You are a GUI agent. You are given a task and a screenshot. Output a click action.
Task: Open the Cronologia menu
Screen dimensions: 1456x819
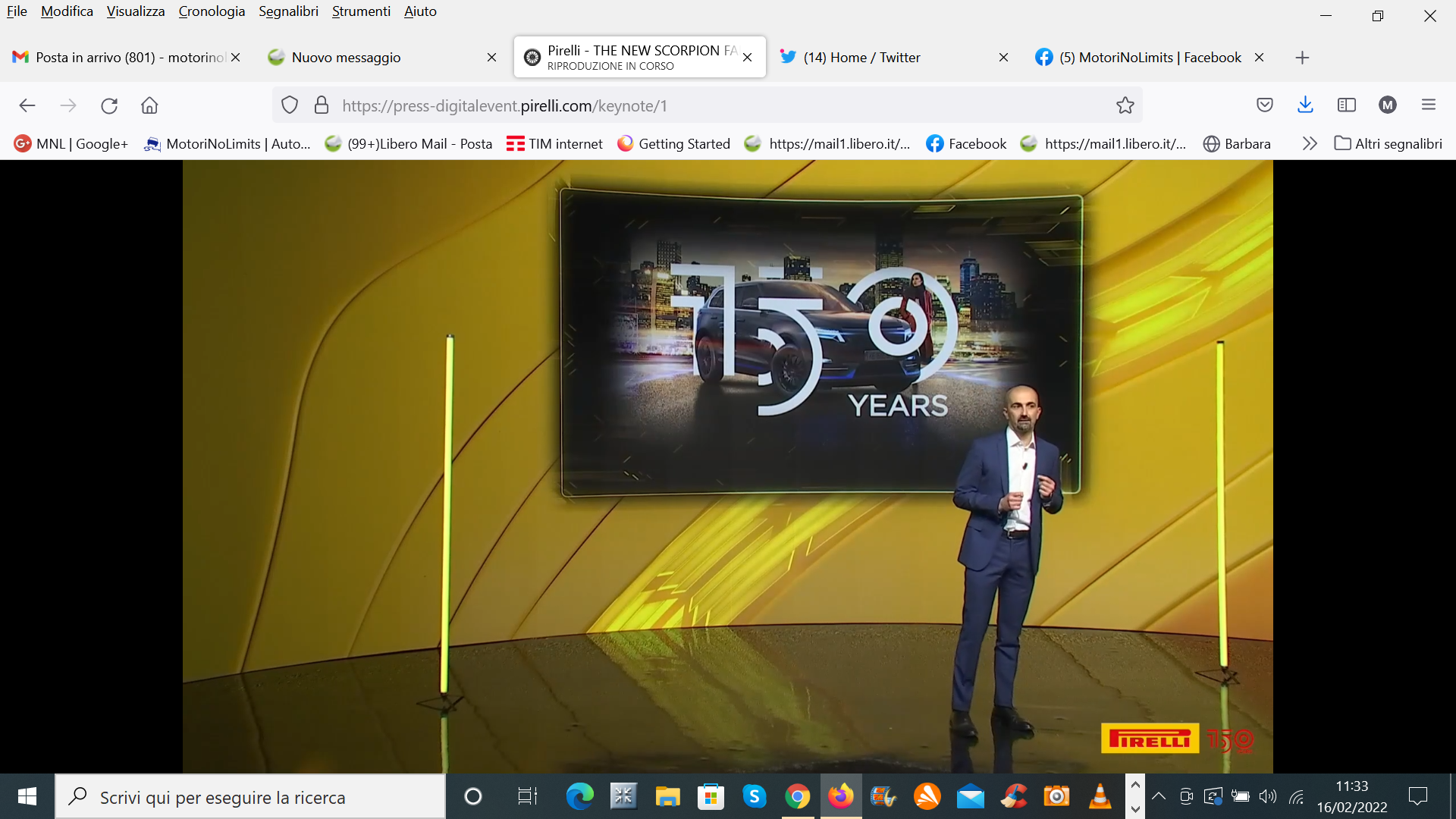212,11
